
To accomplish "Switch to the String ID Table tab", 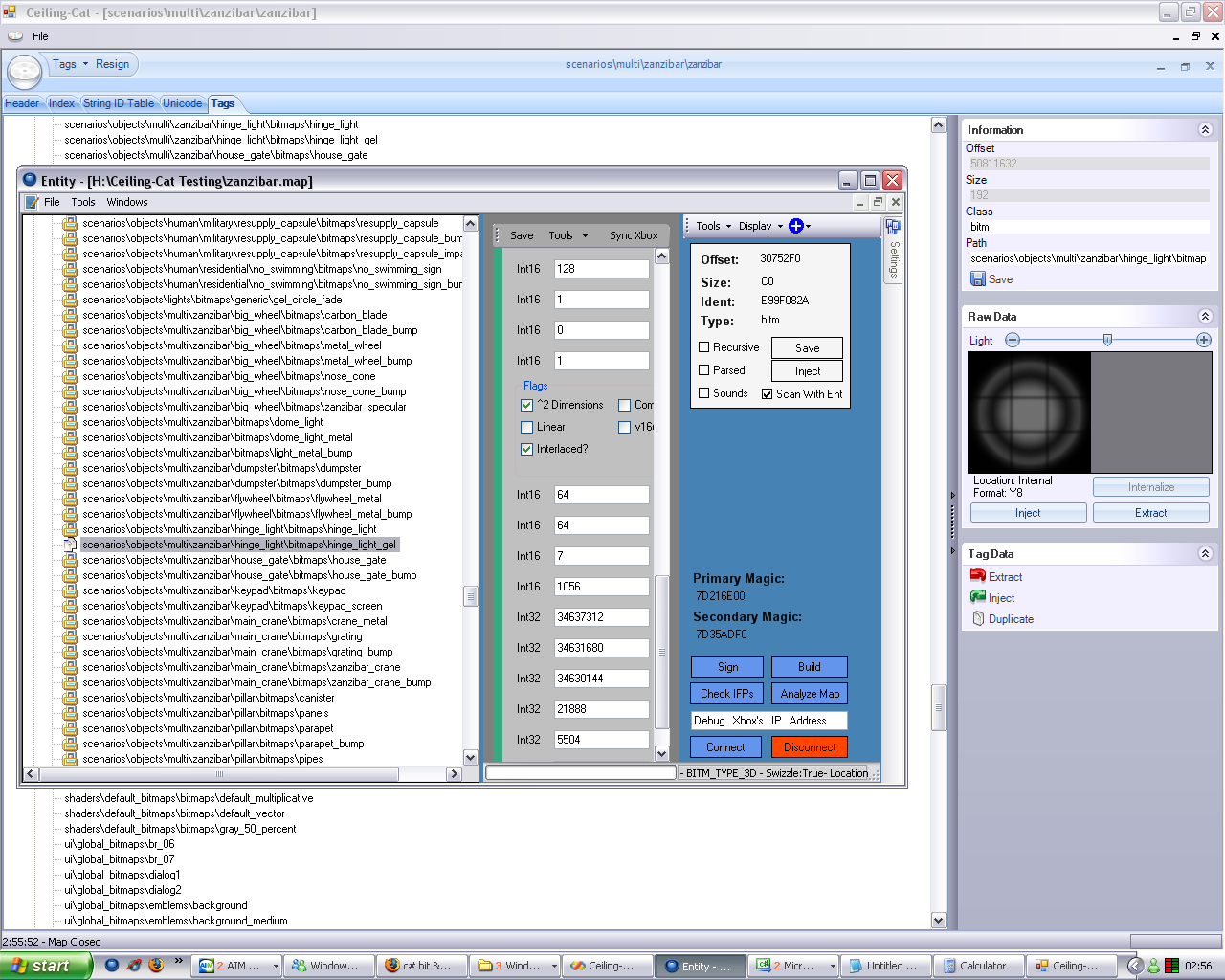I will click(119, 103).
